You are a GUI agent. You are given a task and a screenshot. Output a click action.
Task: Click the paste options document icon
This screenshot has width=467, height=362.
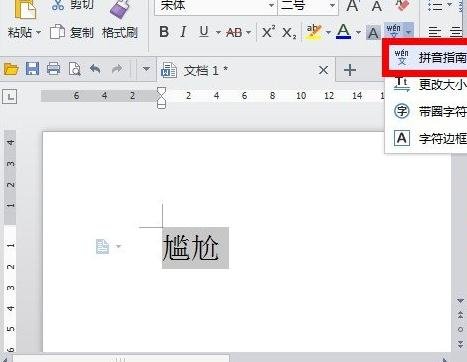(103, 247)
